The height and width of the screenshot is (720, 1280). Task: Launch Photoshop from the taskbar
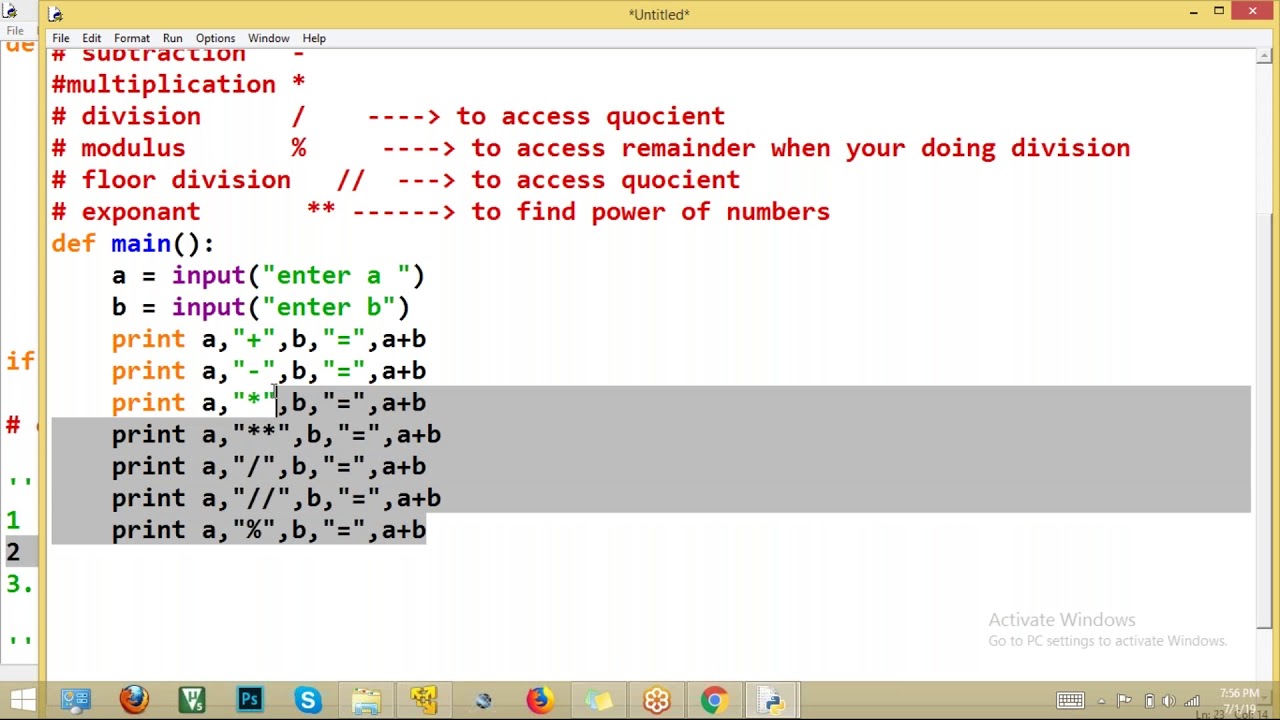(x=250, y=700)
